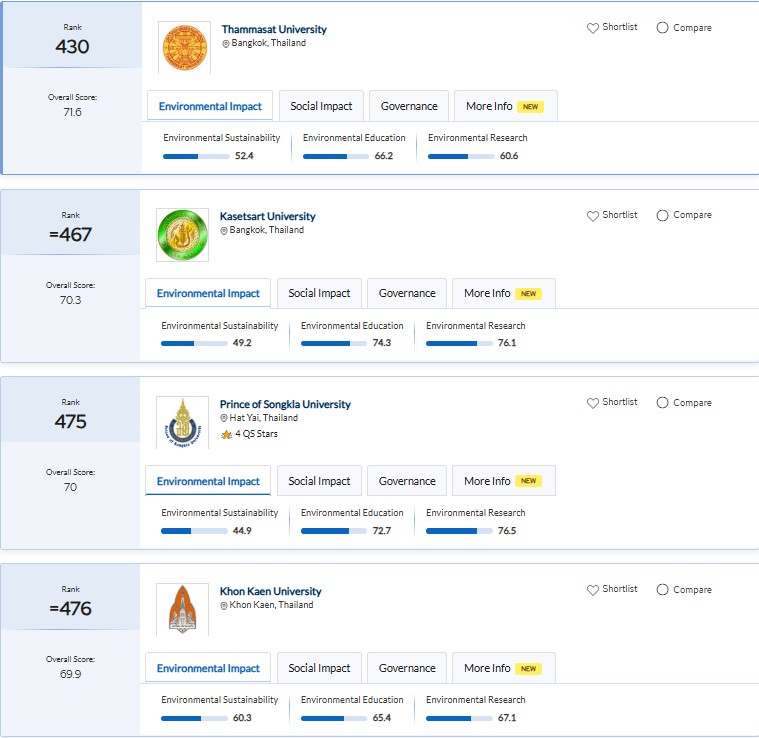Open the Kasetsart University name link
The image size is (759, 738).
(267, 216)
